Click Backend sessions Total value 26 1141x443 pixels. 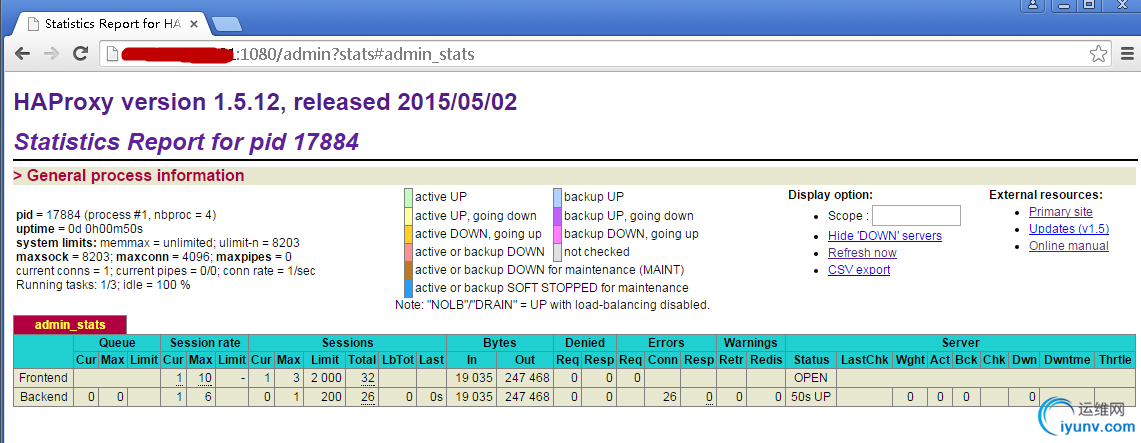368,397
